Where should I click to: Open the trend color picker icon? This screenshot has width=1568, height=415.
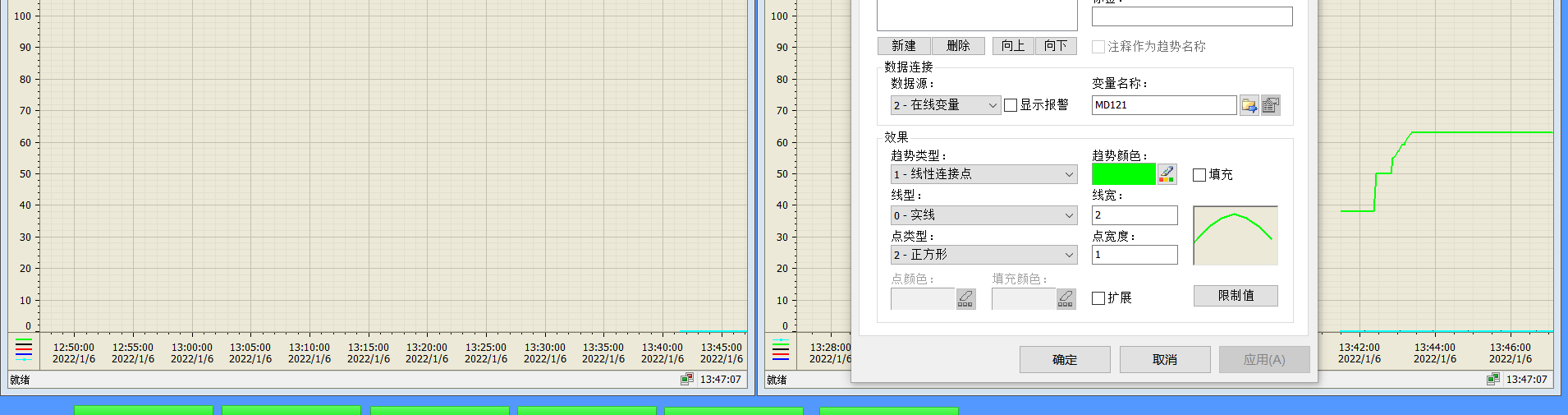pos(1167,174)
